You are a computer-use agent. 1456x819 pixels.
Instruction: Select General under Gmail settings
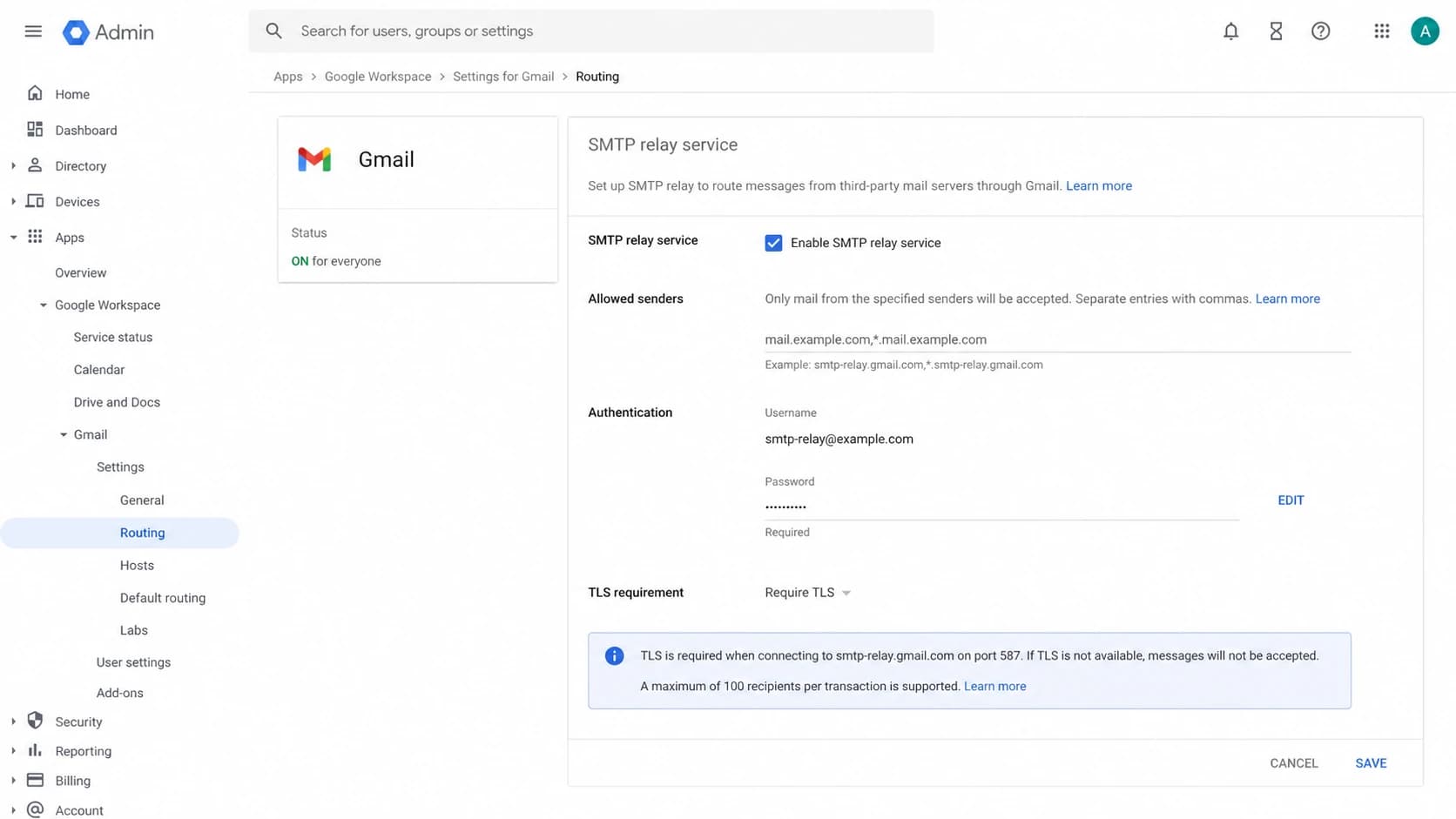[142, 500]
